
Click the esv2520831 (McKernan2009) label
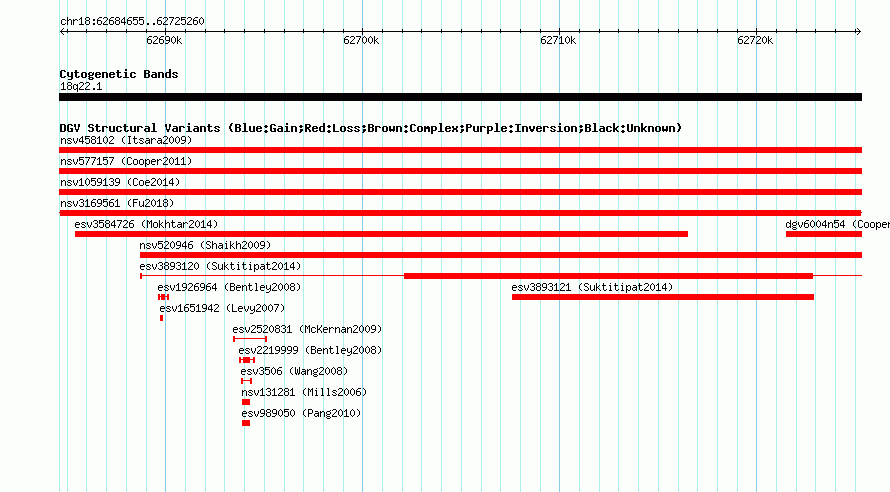[307, 329]
